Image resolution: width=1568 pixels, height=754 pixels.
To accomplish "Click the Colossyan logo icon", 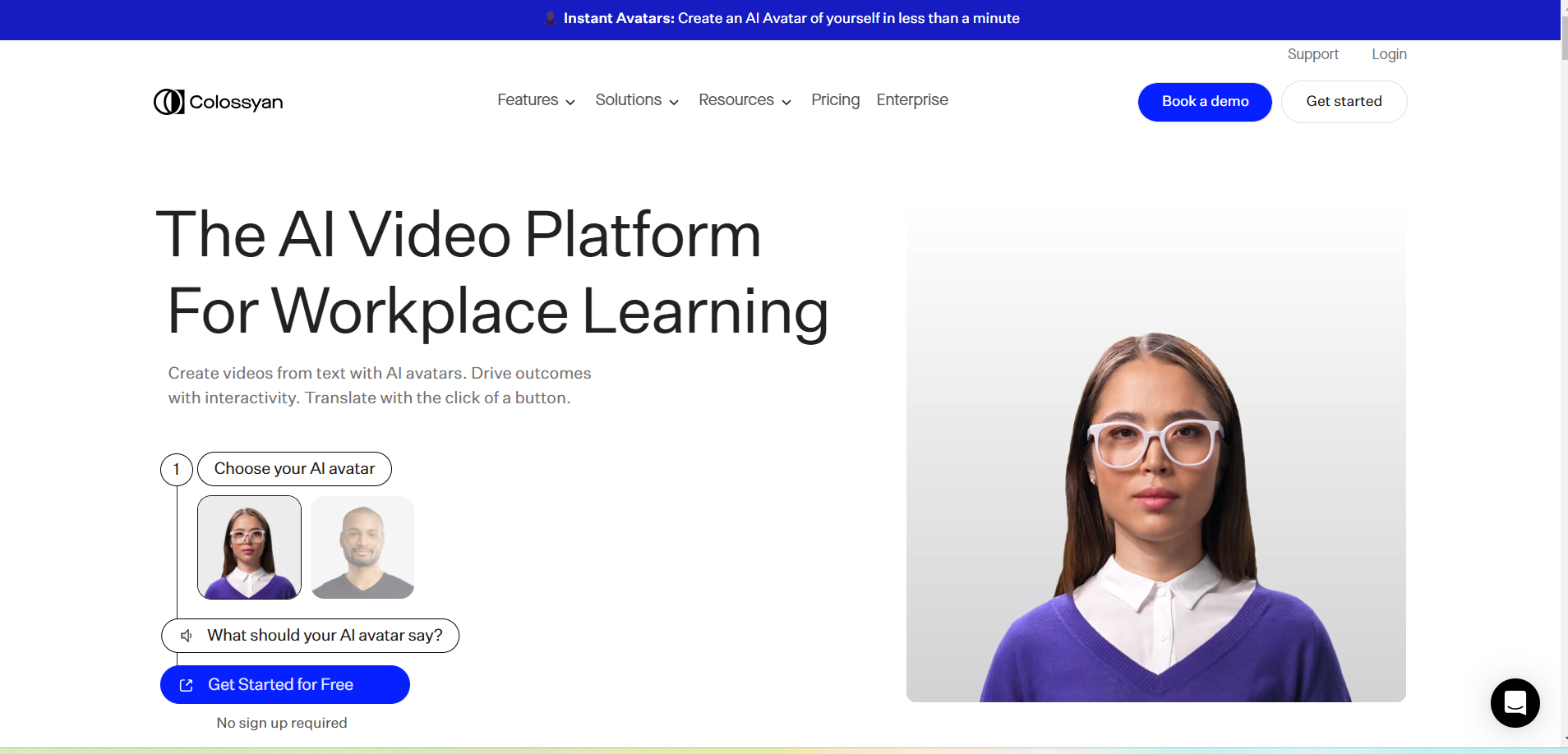I will [168, 102].
